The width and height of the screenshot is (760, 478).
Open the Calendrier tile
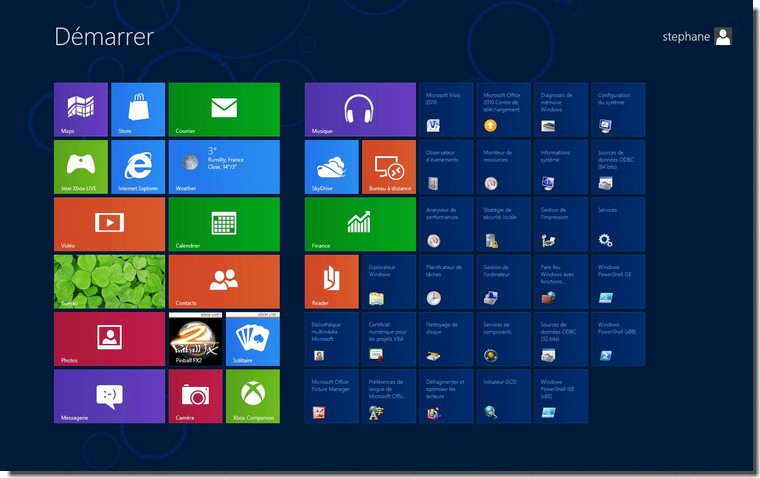(x=224, y=224)
